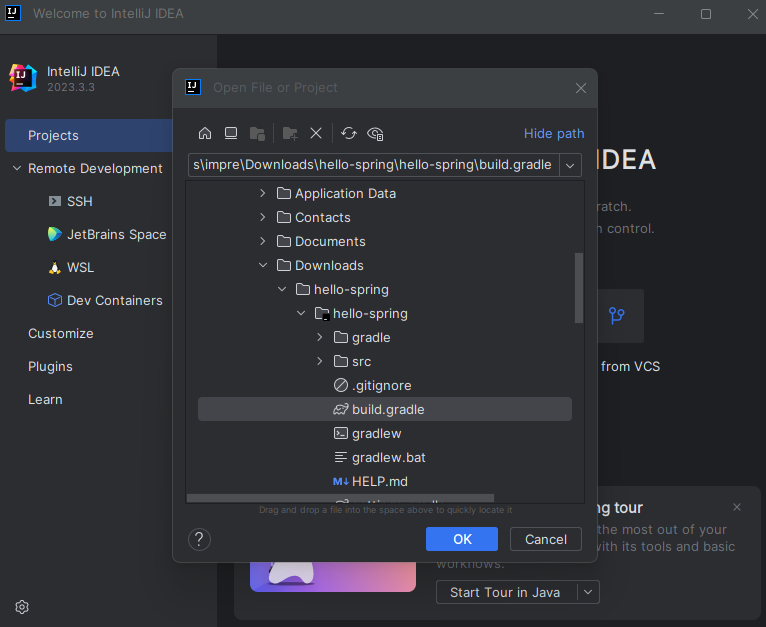Close the Open File or Project dialog
The height and width of the screenshot is (627, 766).
[x=581, y=88]
